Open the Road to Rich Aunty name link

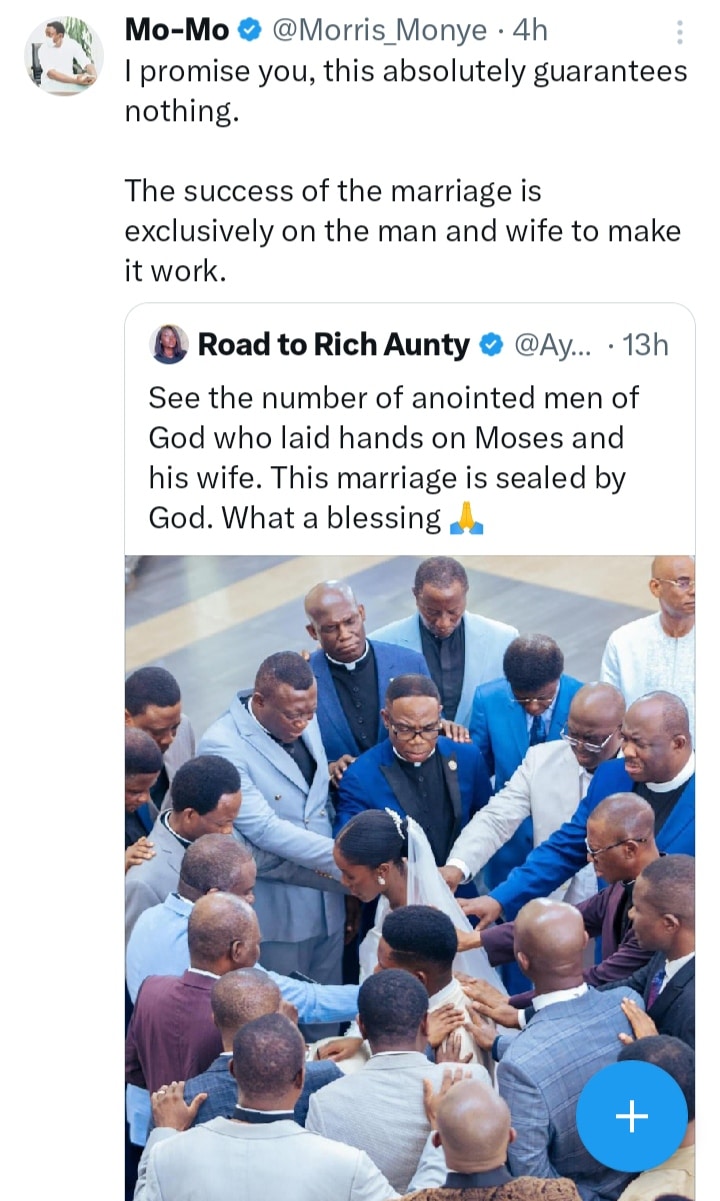[x=333, y=346]
